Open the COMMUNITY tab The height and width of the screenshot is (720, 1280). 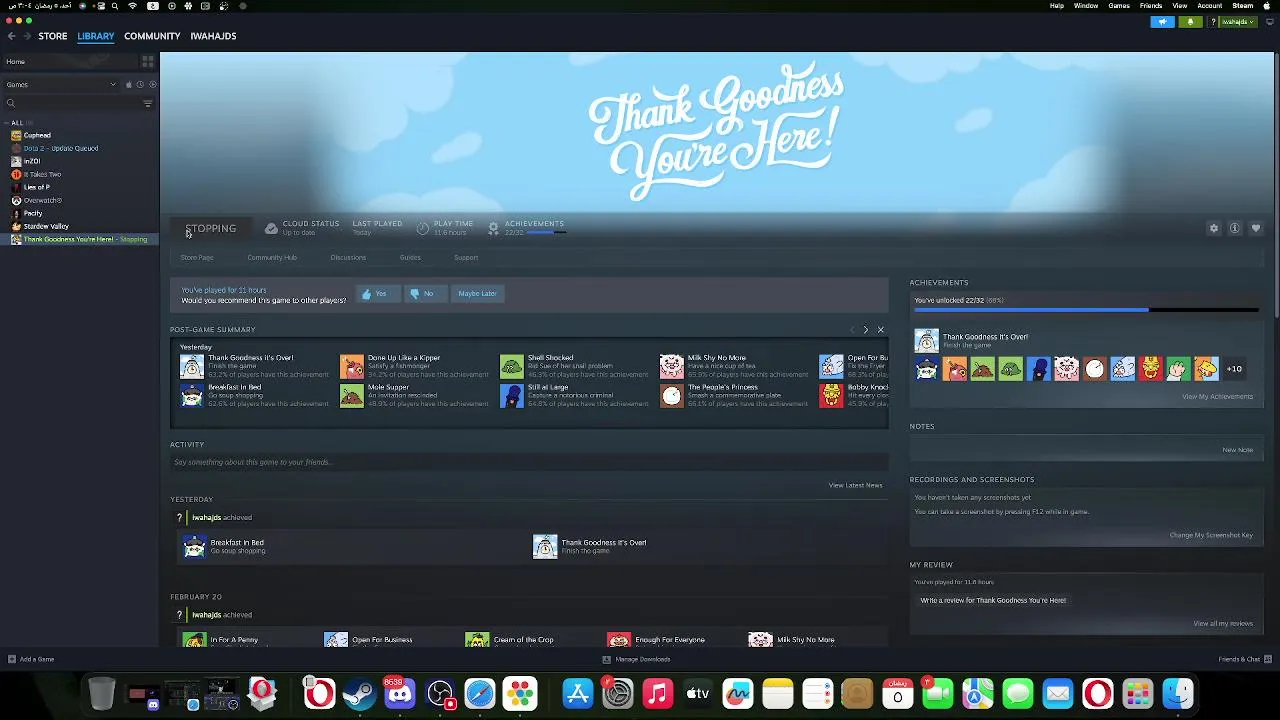tap(152, 36)
